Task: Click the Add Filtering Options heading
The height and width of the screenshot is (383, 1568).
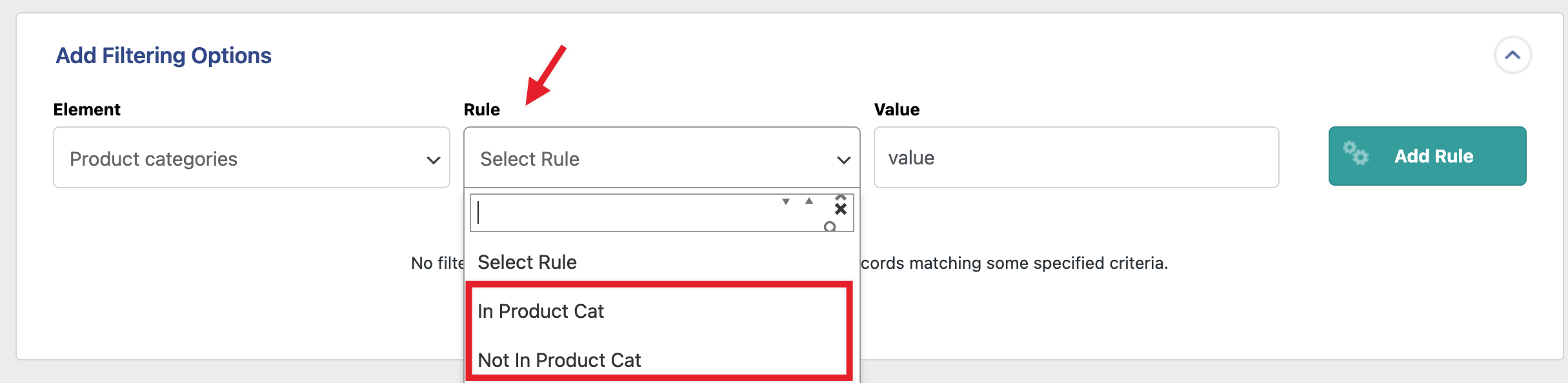Action: (x=163, y=55)
